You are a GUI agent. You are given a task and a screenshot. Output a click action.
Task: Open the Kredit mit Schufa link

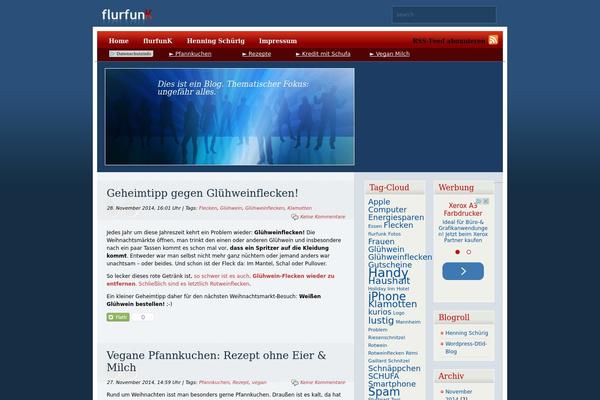click(323, 54)
